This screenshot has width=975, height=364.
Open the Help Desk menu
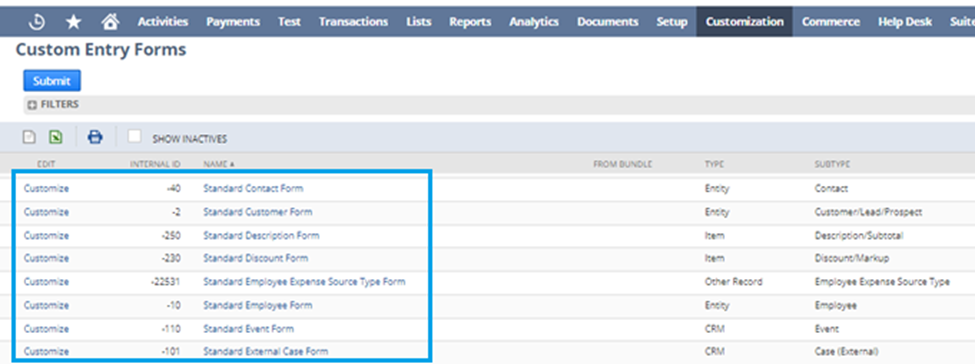point(905,22)
